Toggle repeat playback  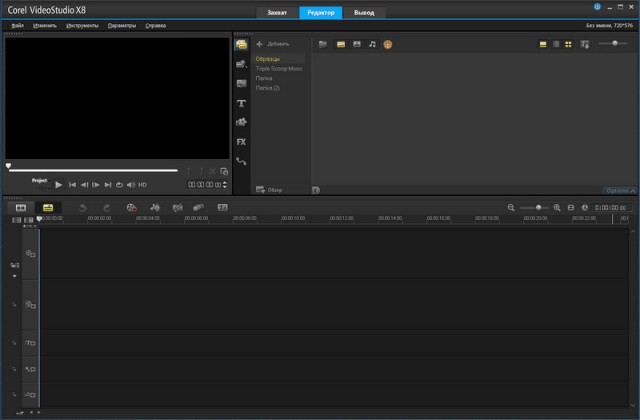[x=119, y=185]
